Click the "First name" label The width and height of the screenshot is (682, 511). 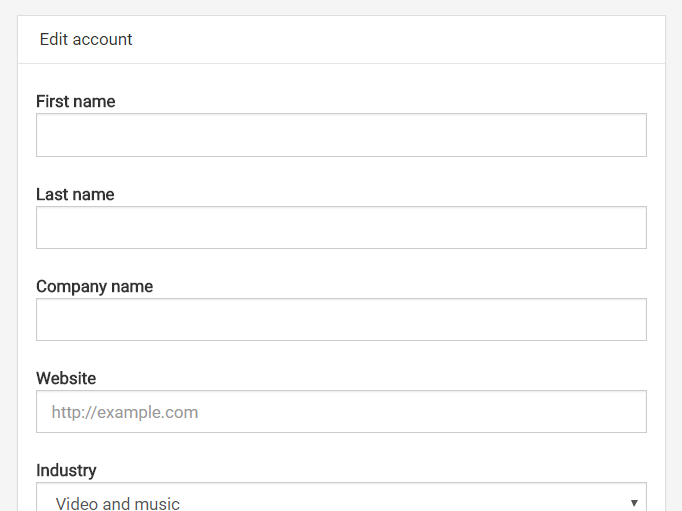(x=76, y=101)
